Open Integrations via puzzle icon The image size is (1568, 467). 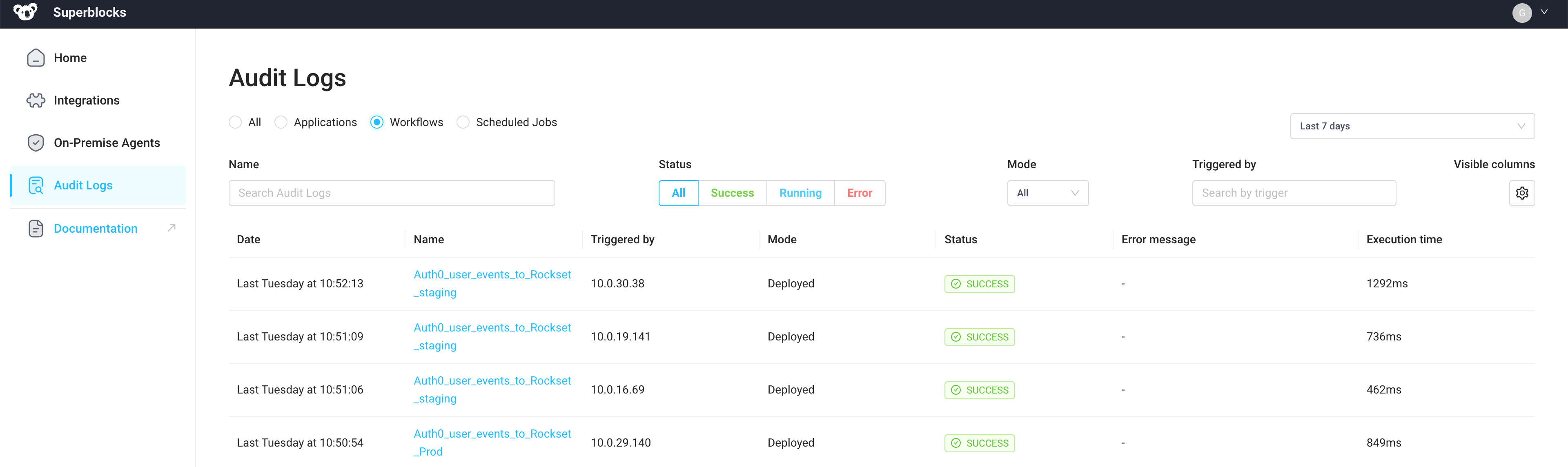pos(36,100)
